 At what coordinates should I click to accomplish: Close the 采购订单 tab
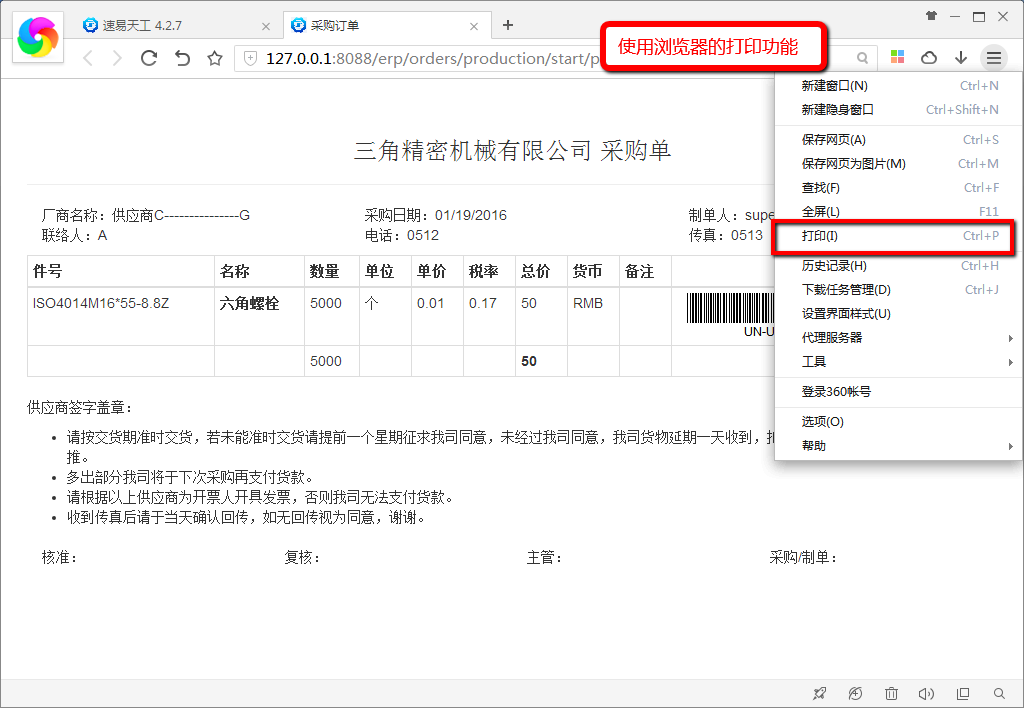(474, 26)
